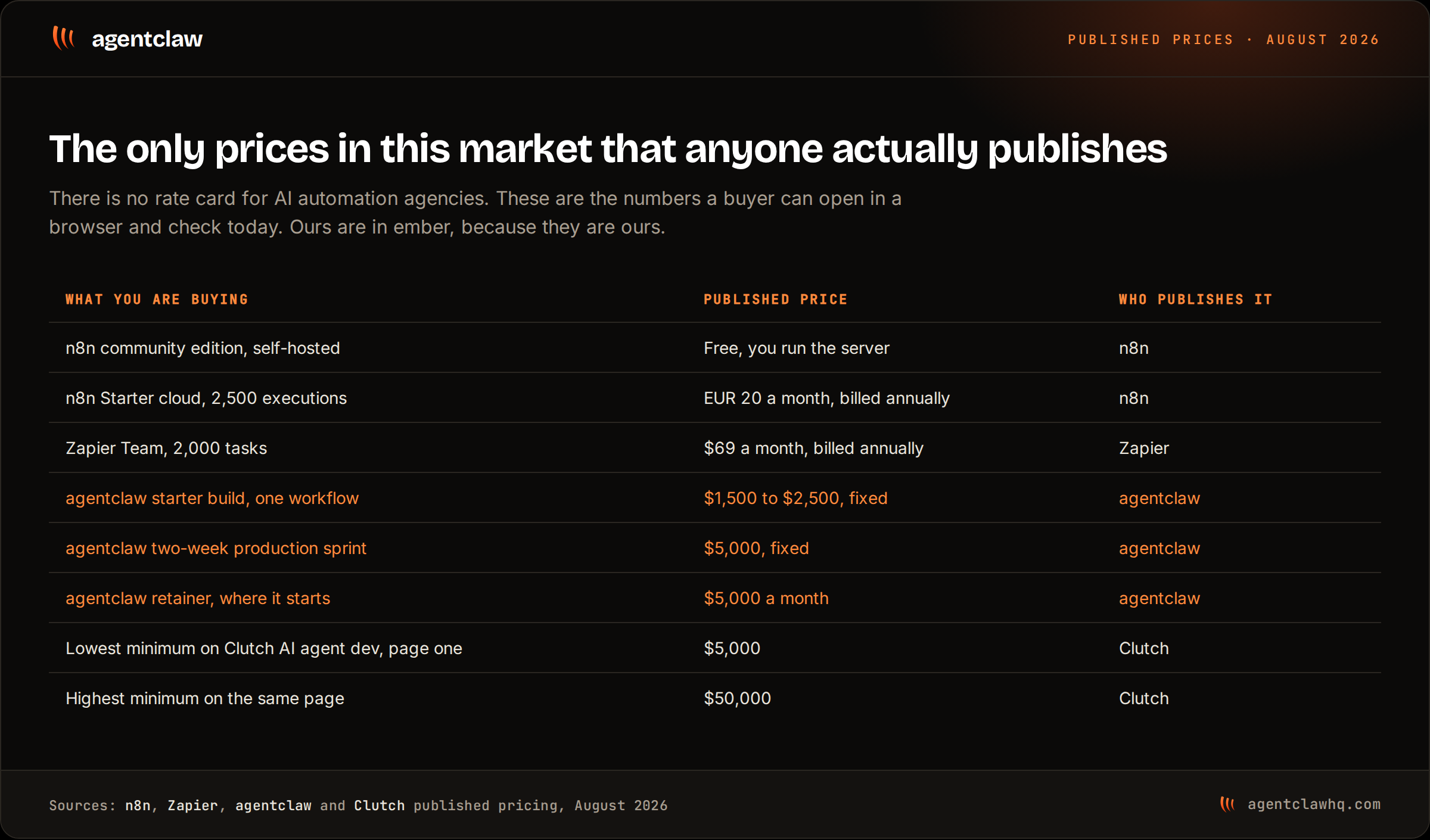Click 'agentclaw' in the footer Sources line
Viewport: 1430px width, 840px height.
[273, 805]
